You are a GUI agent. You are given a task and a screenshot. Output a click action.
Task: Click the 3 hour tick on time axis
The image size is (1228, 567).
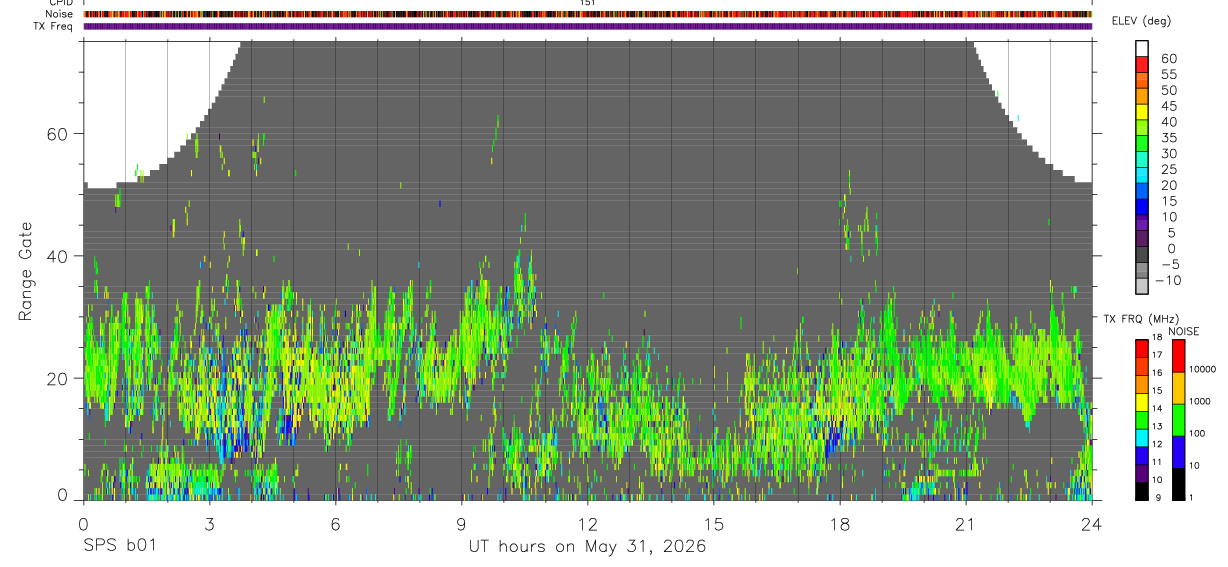tap(209, 523)
